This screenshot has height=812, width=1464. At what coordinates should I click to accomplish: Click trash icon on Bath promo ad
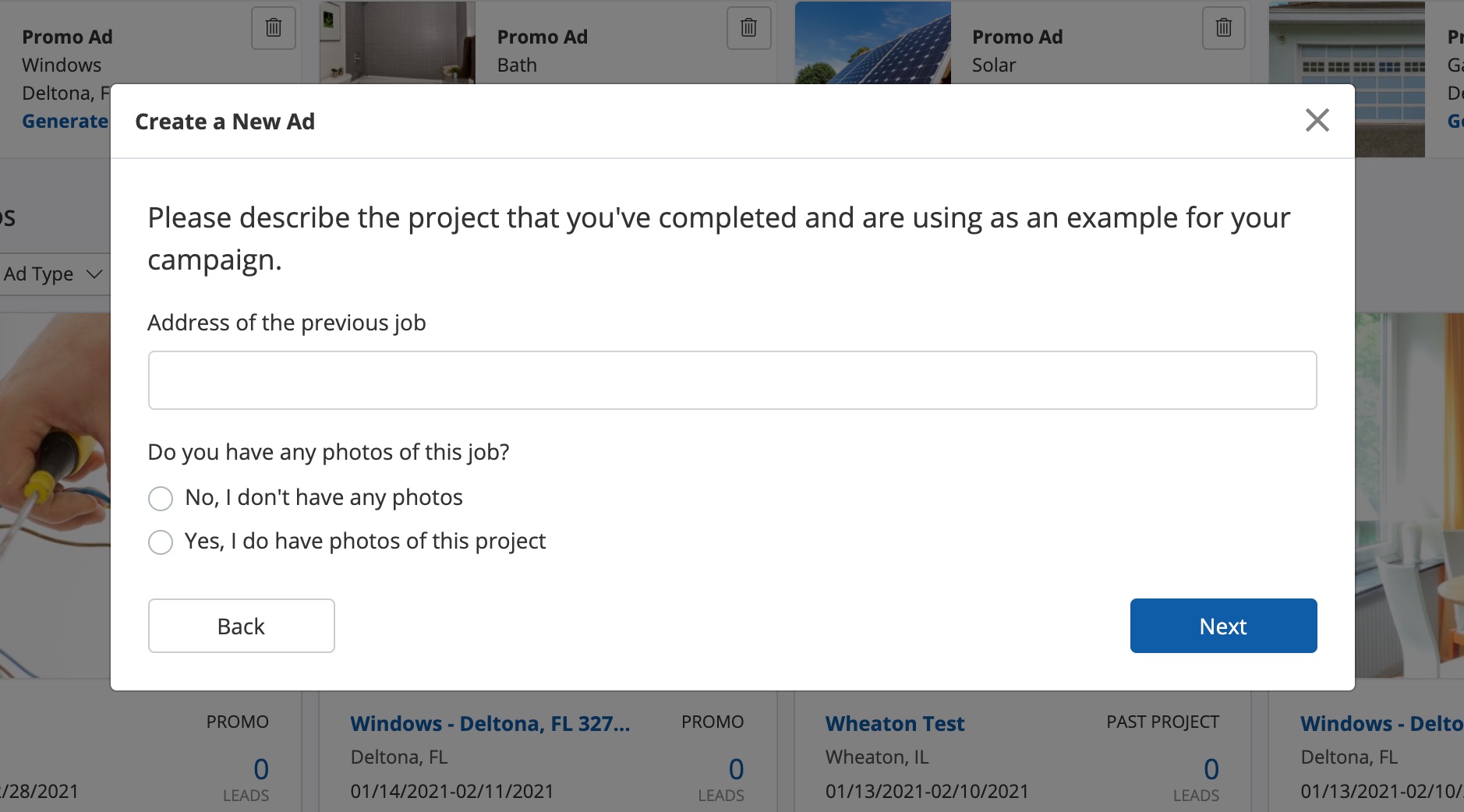[748, 28]
